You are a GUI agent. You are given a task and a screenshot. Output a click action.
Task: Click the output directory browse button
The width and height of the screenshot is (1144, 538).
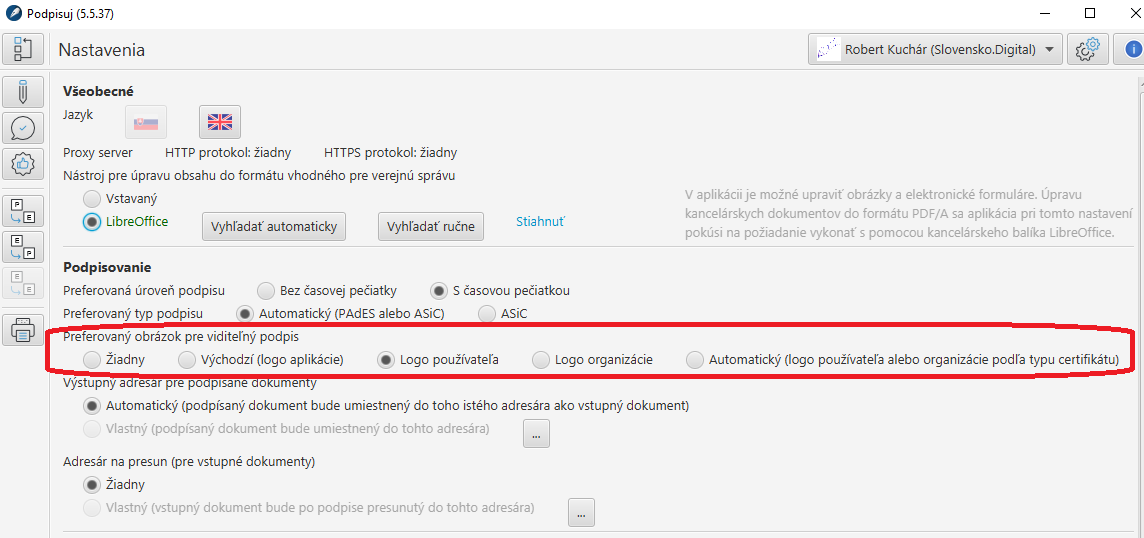[x=536, y=434]
